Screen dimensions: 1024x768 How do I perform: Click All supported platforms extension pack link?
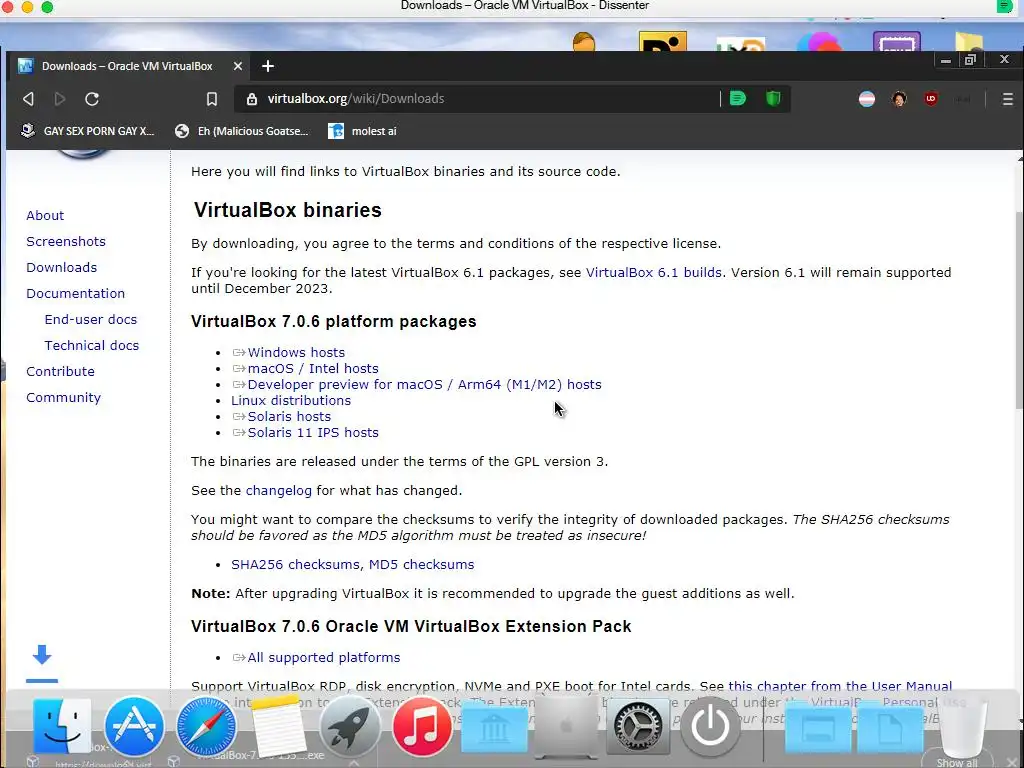[324, 658]
